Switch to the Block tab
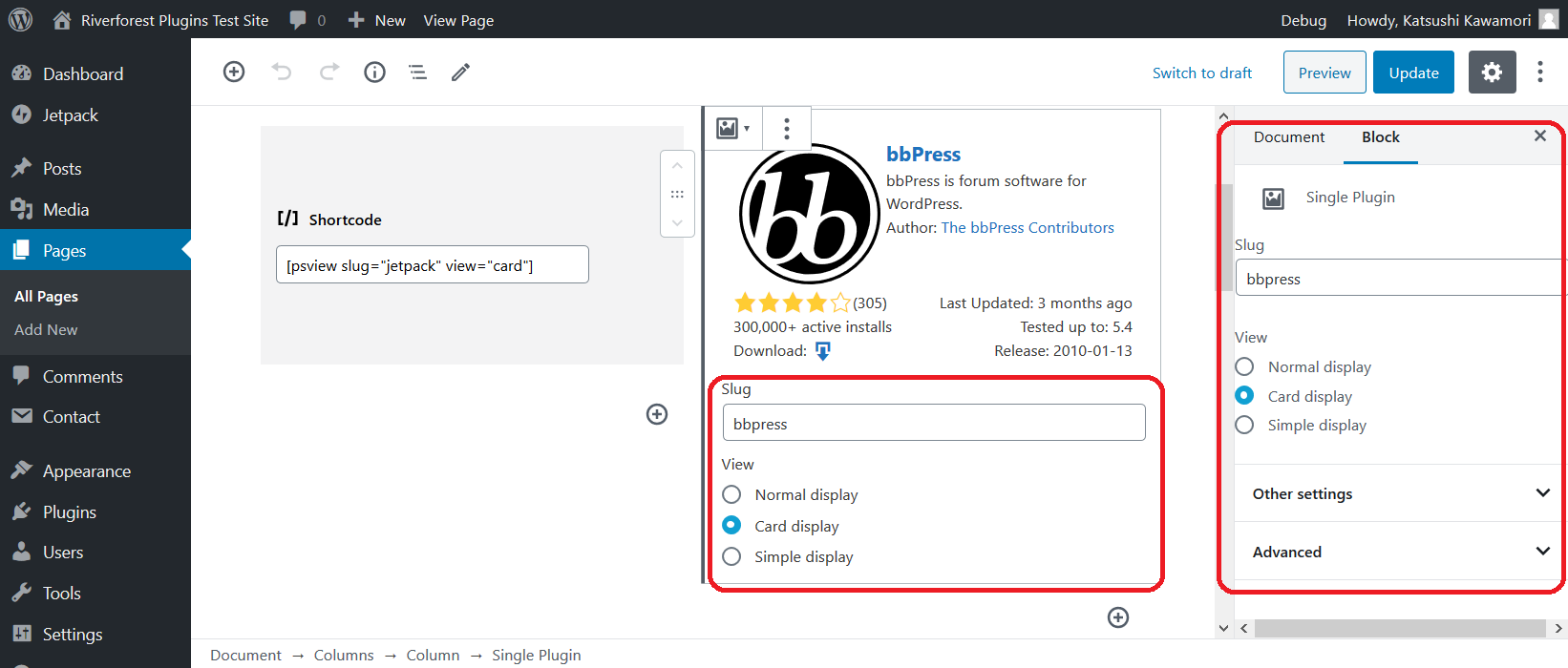The image size is (1568, 668). pos(1380,136)
